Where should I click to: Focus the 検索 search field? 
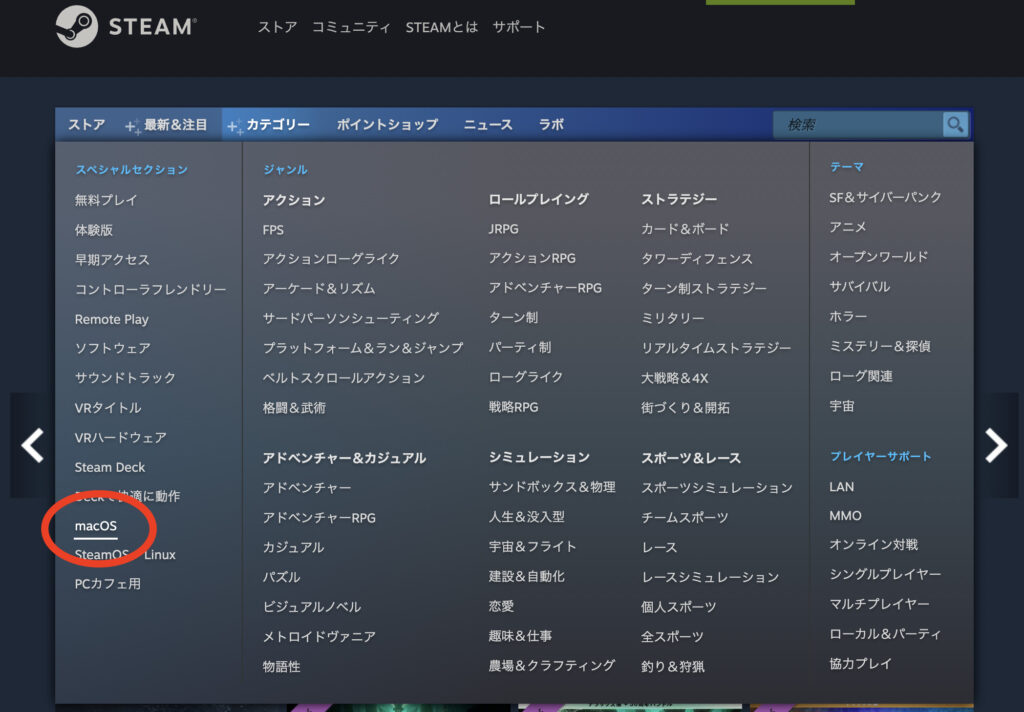point(858,124)
